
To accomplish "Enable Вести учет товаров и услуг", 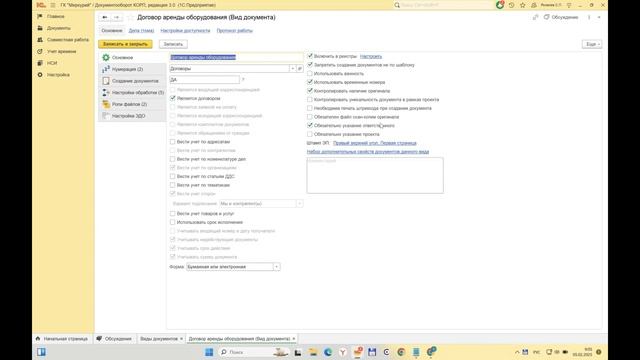I will click(x=173, y=213).
